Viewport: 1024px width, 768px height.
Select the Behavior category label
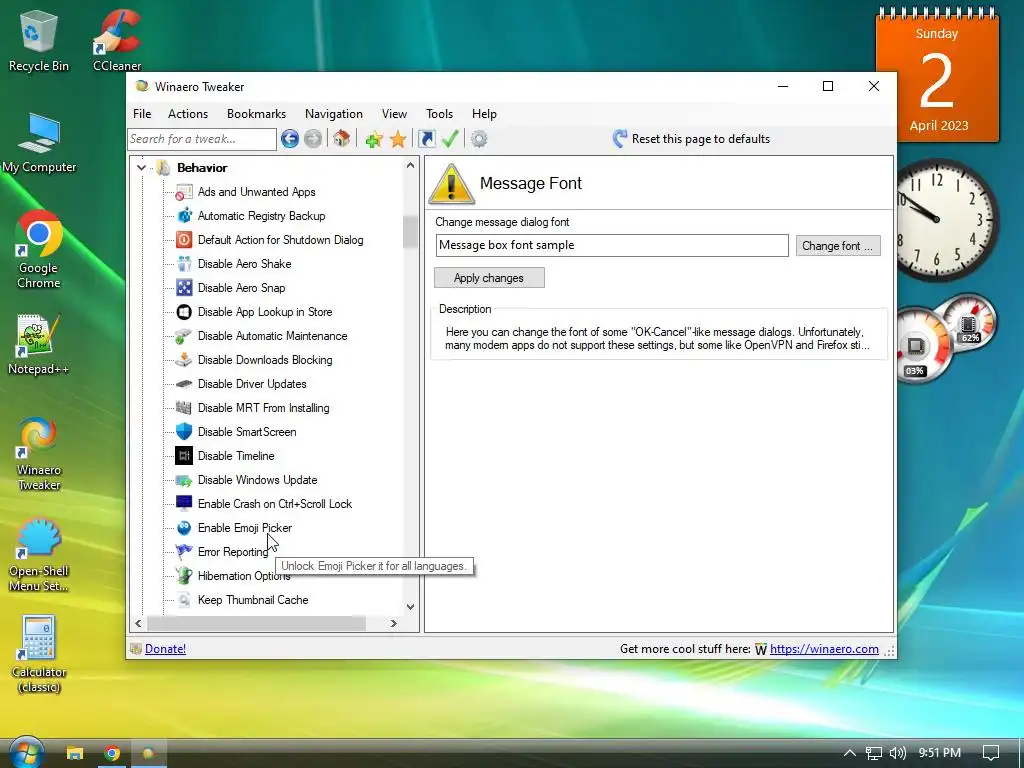coord(202,168)
